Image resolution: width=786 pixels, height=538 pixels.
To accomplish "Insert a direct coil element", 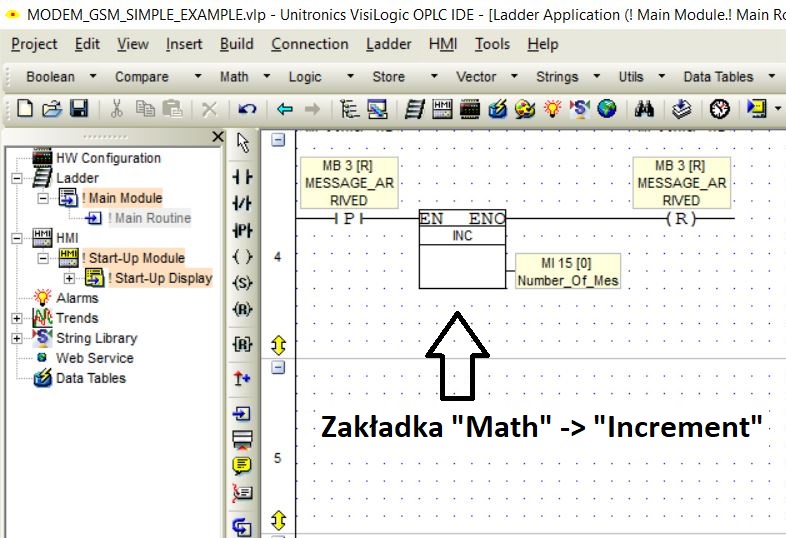I will click(x=243, y=257).
